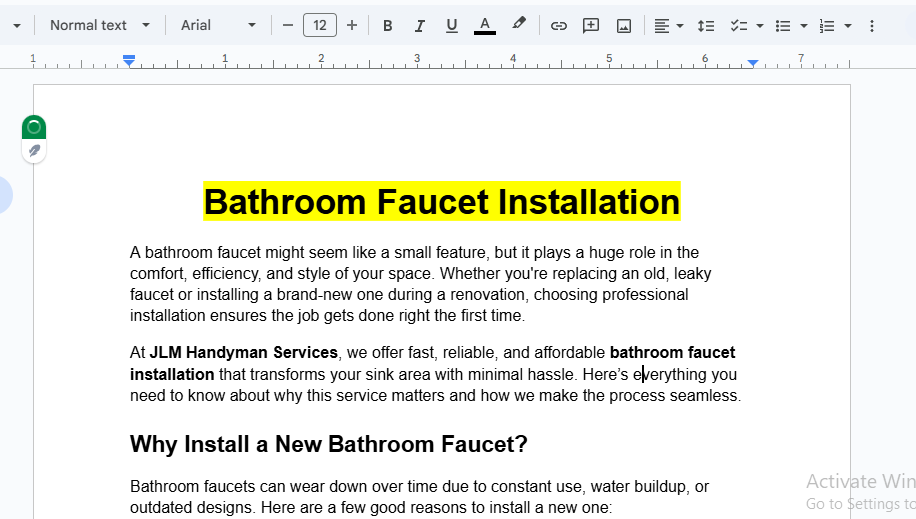Increase font size with plus button
This screenshot has height=519, width=916.
[x=352, y=26]
